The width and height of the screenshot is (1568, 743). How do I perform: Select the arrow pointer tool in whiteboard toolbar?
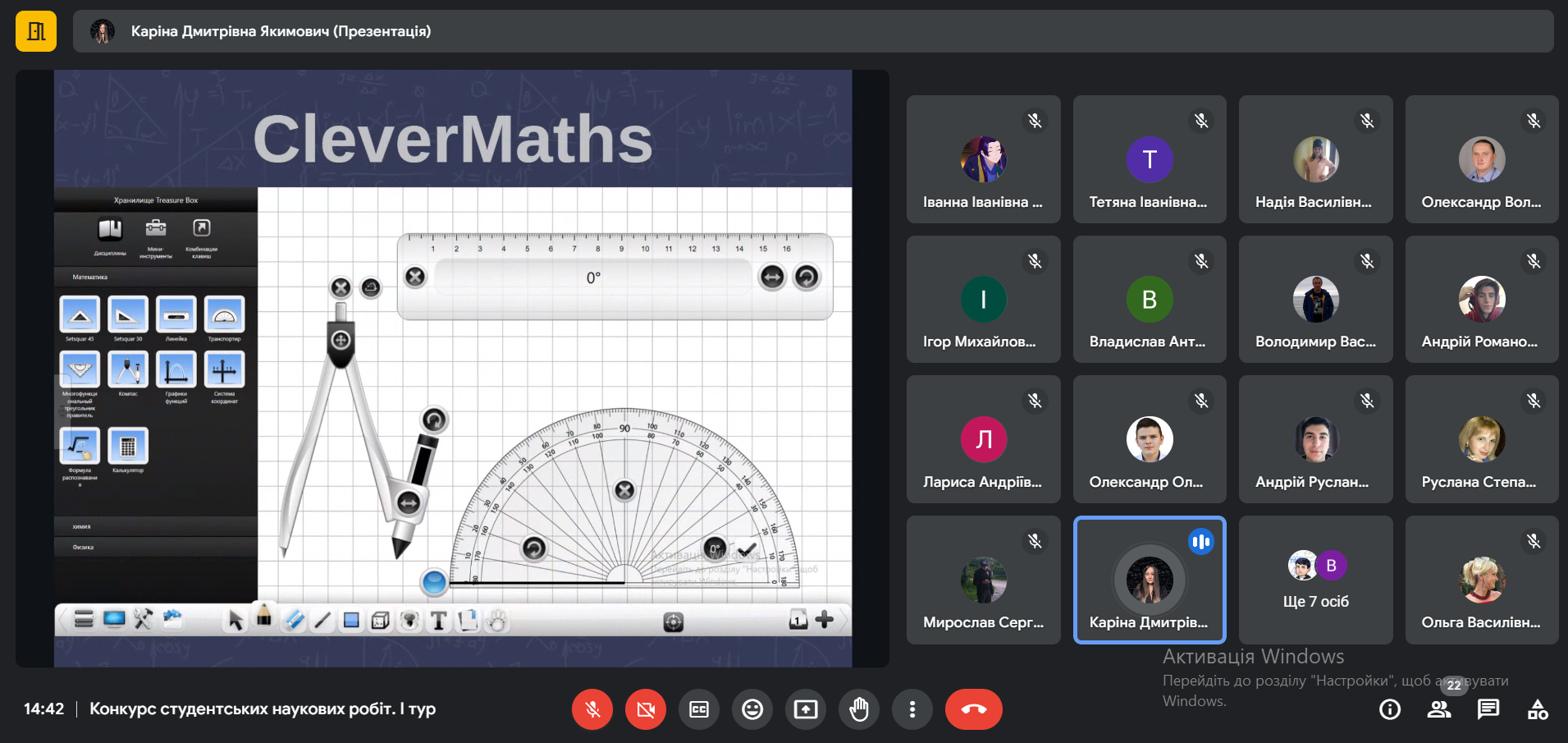235,621
